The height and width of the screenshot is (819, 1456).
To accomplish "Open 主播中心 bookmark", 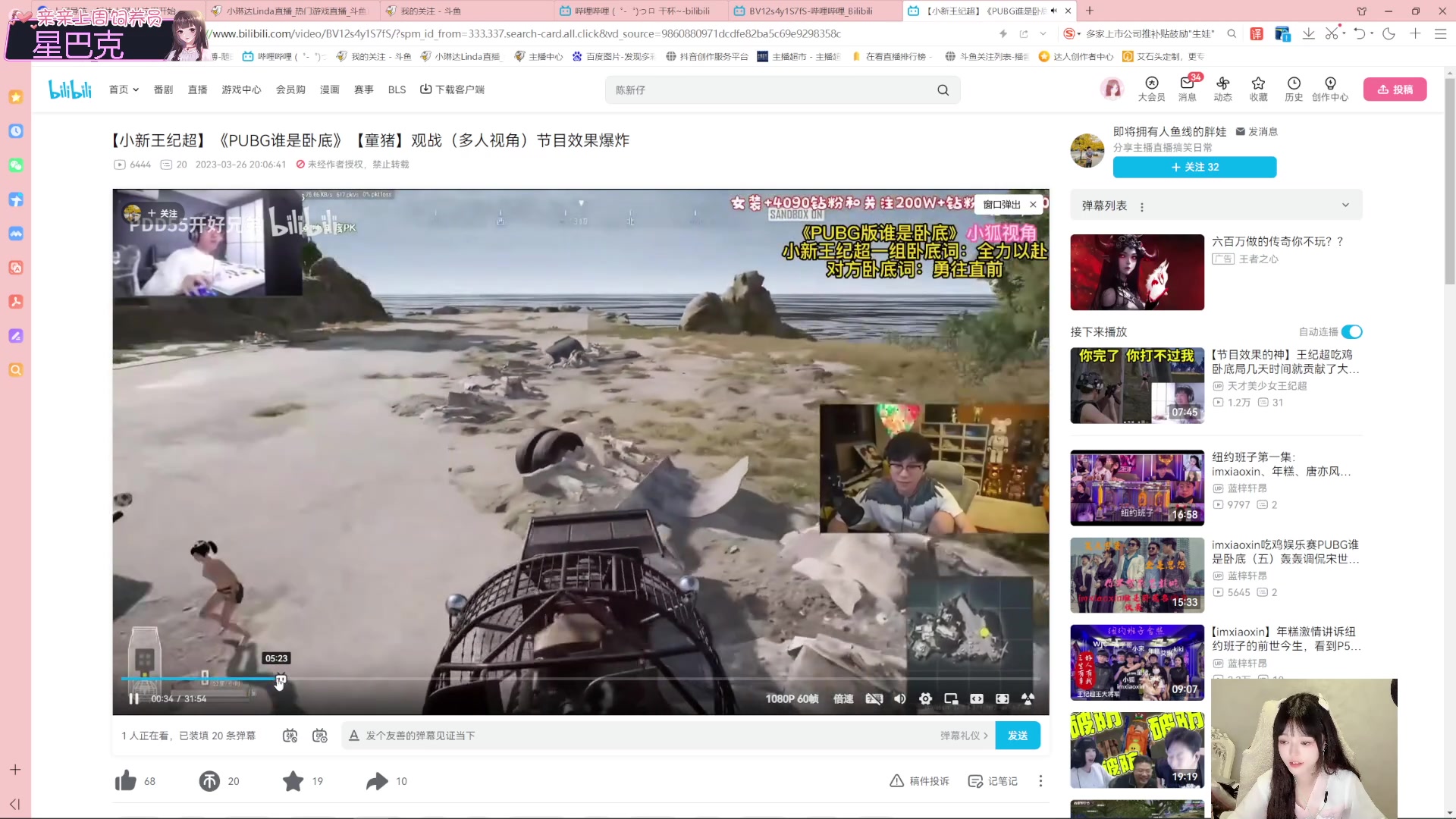I will 538,57.
